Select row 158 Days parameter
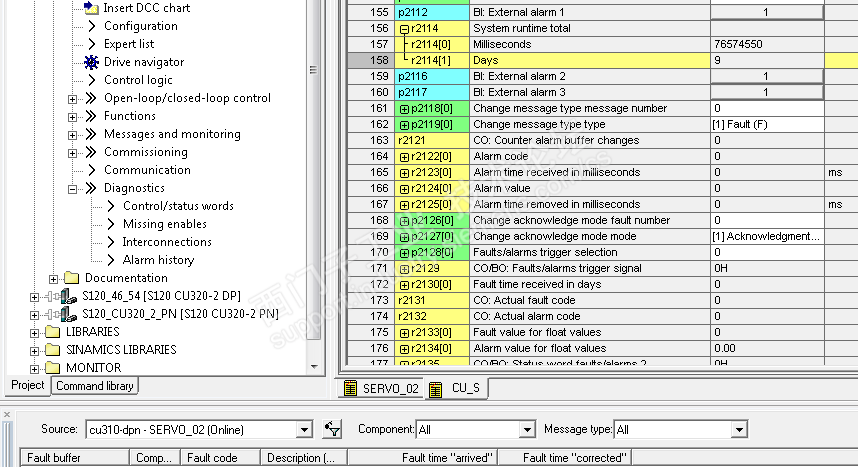 coord(603,60)
